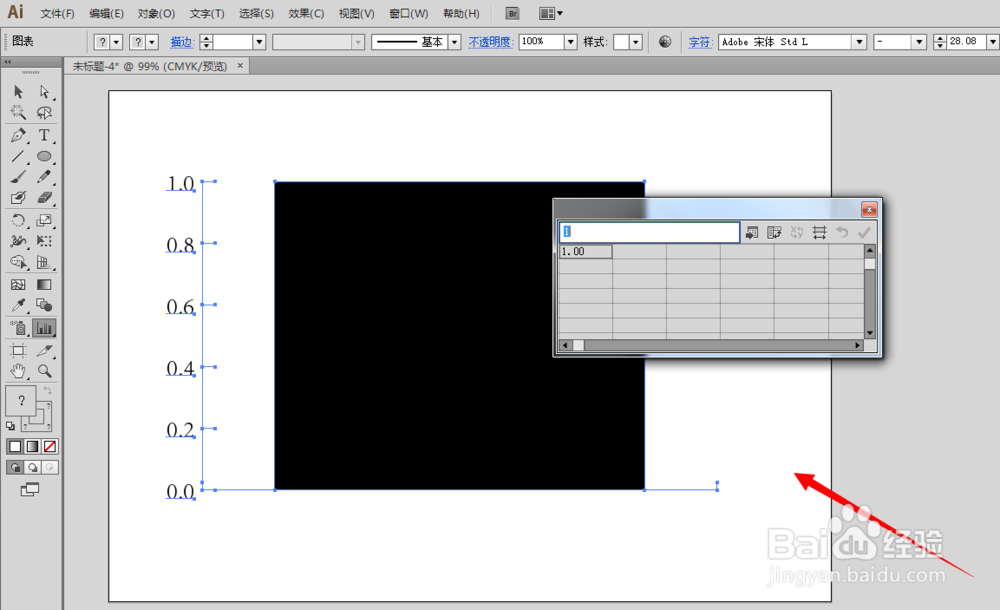1000x610 pixels.
Task: Pick the Pencil tool
Action: [x=44, y=177]
